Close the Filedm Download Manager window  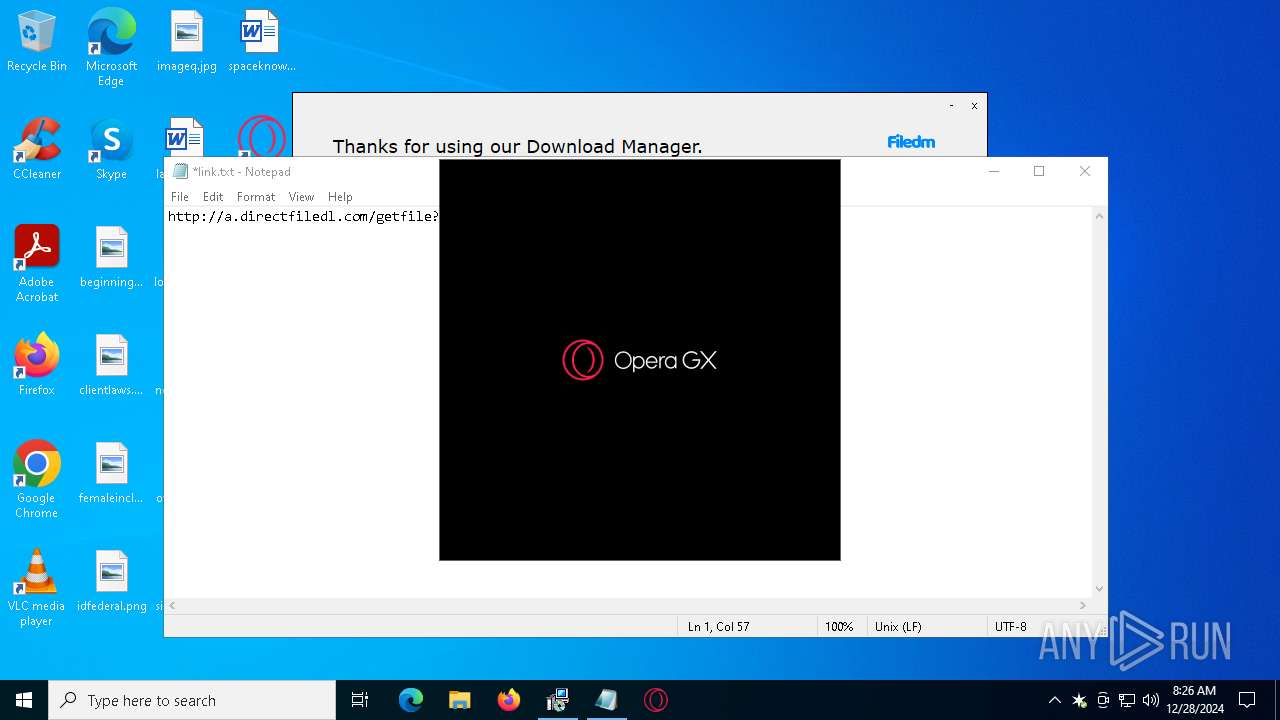click(974, 106)
